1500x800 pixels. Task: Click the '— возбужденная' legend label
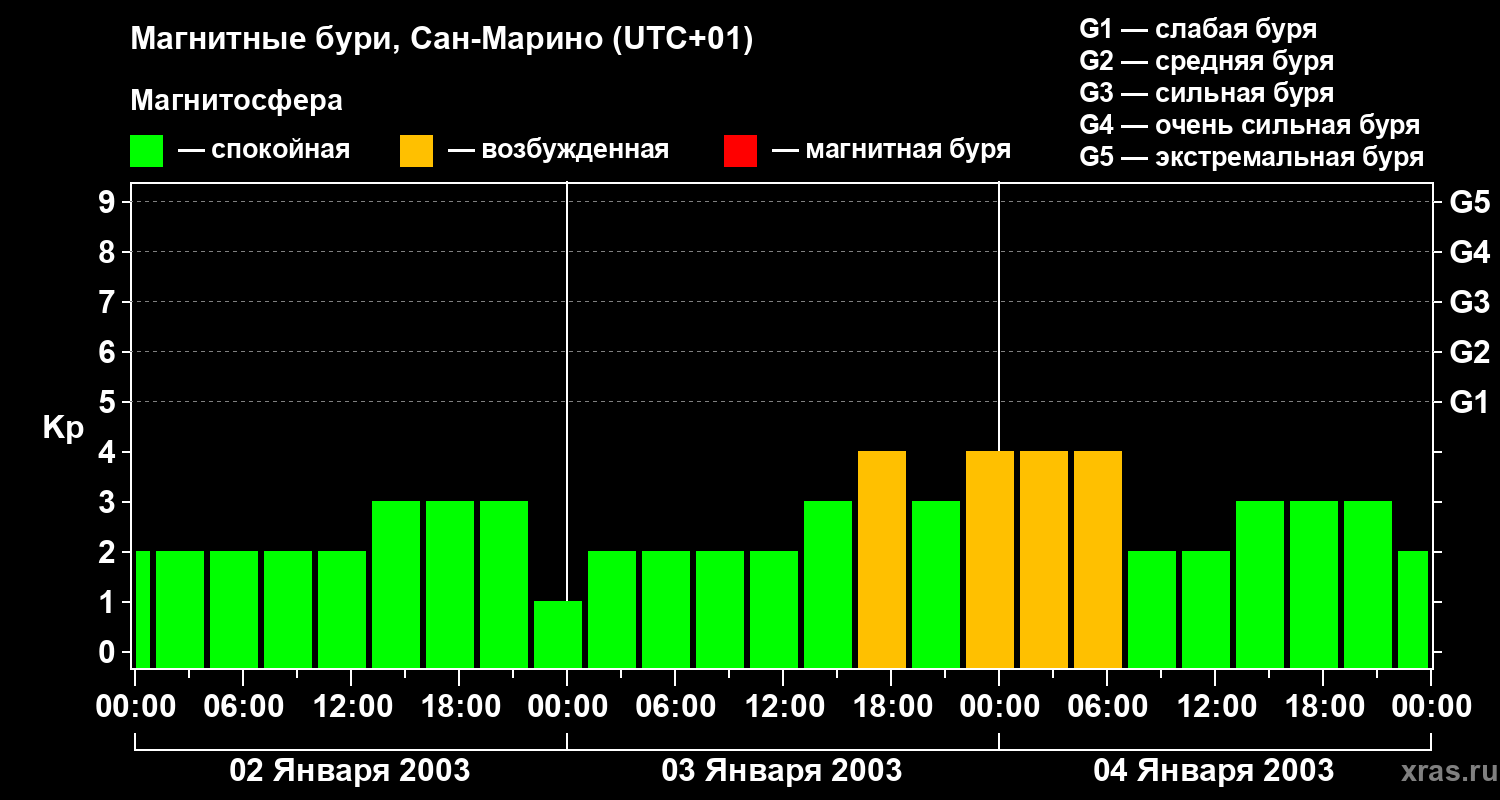click(x=558, y=150)
